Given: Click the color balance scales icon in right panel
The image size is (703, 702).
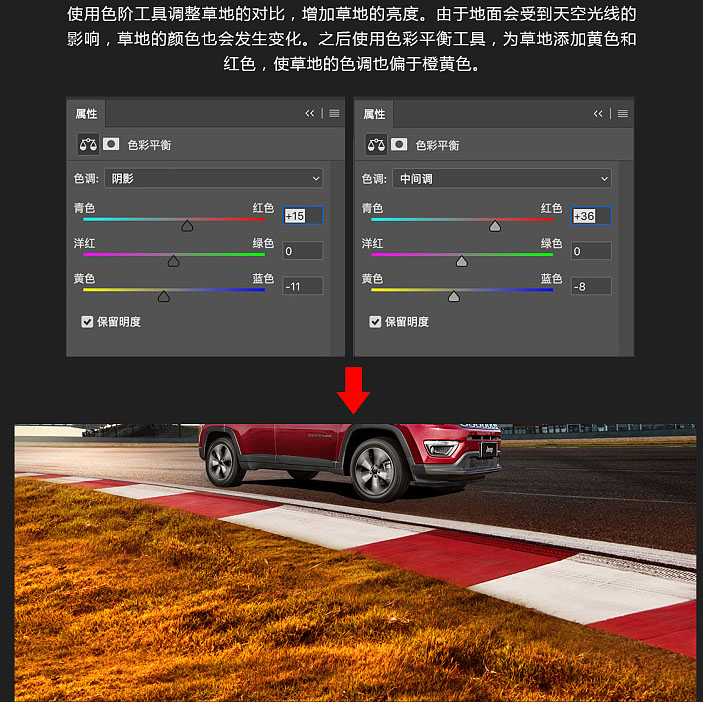Looking at the screenshot, I should (x=376, y=145).
